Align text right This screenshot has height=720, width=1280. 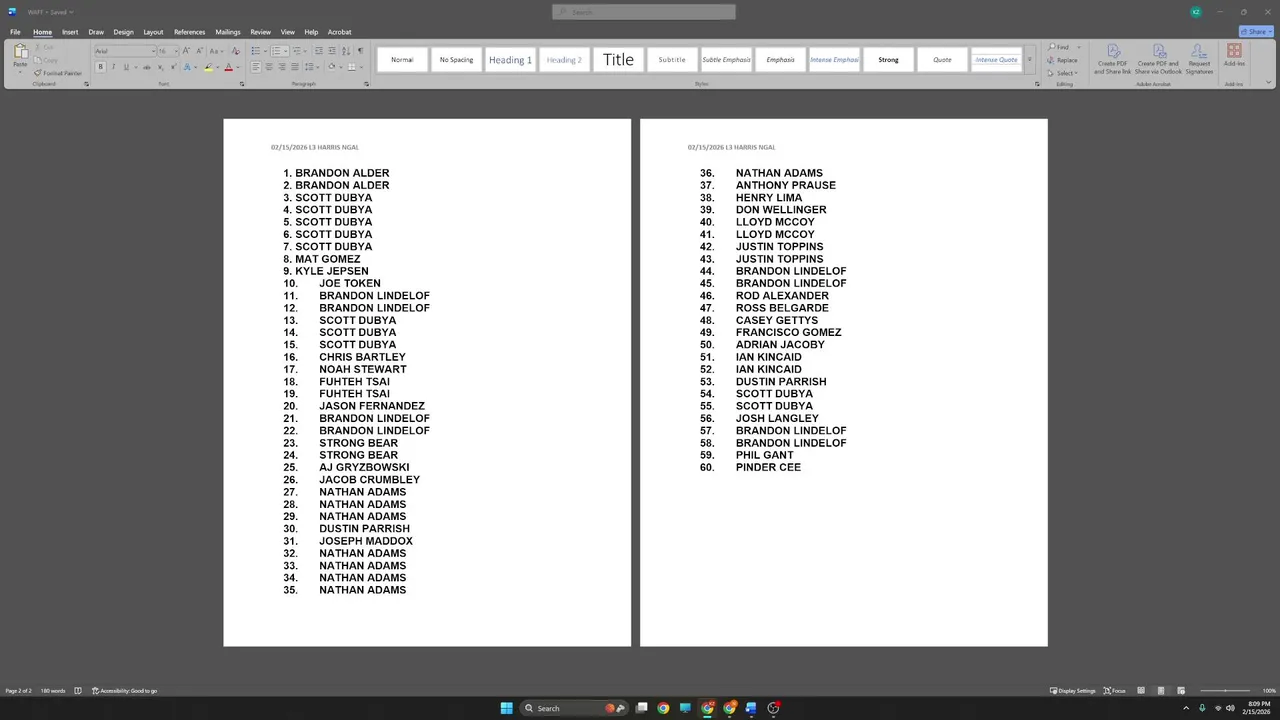282,67
